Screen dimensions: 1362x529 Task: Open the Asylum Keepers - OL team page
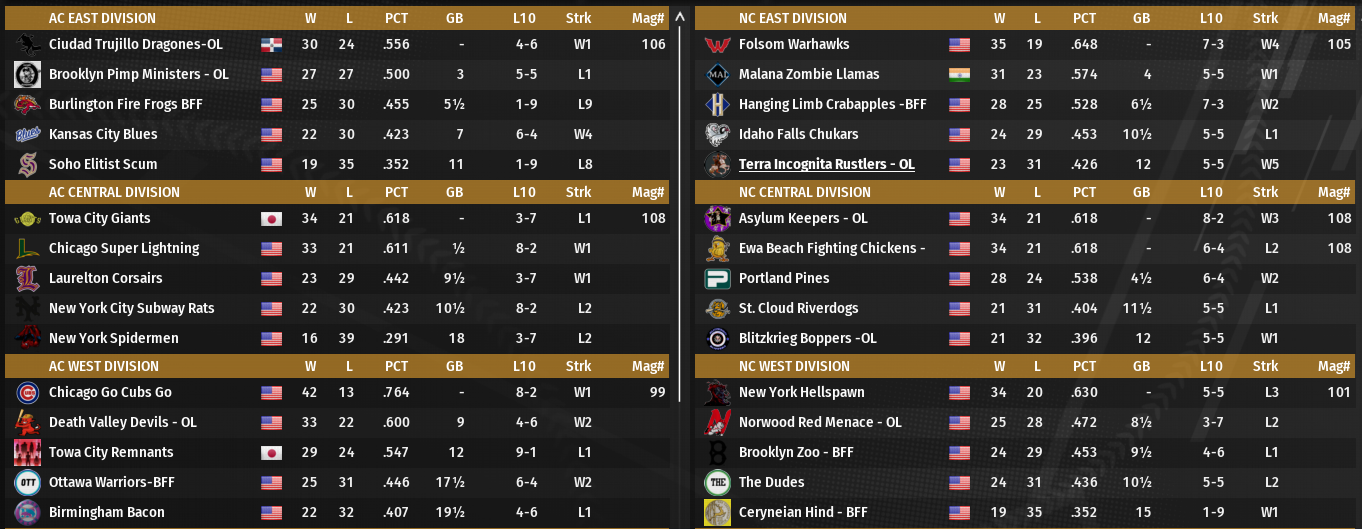pyautogui.click(x=802, y=219)
